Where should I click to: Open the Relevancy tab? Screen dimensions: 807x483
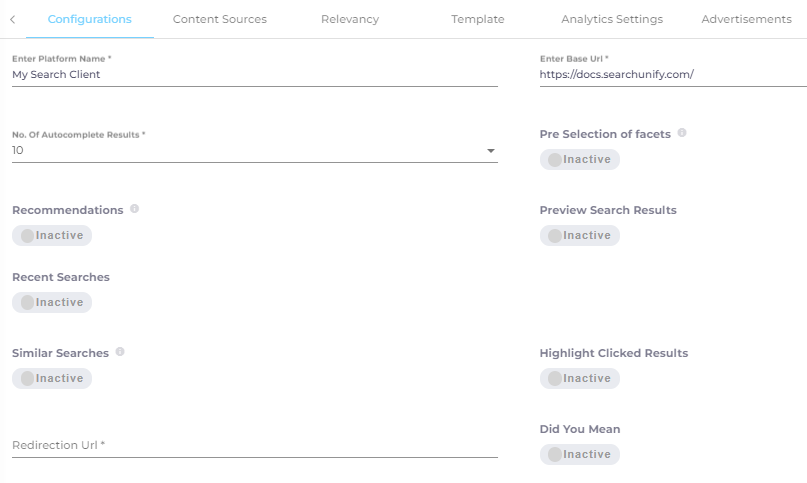pos(350,19)
